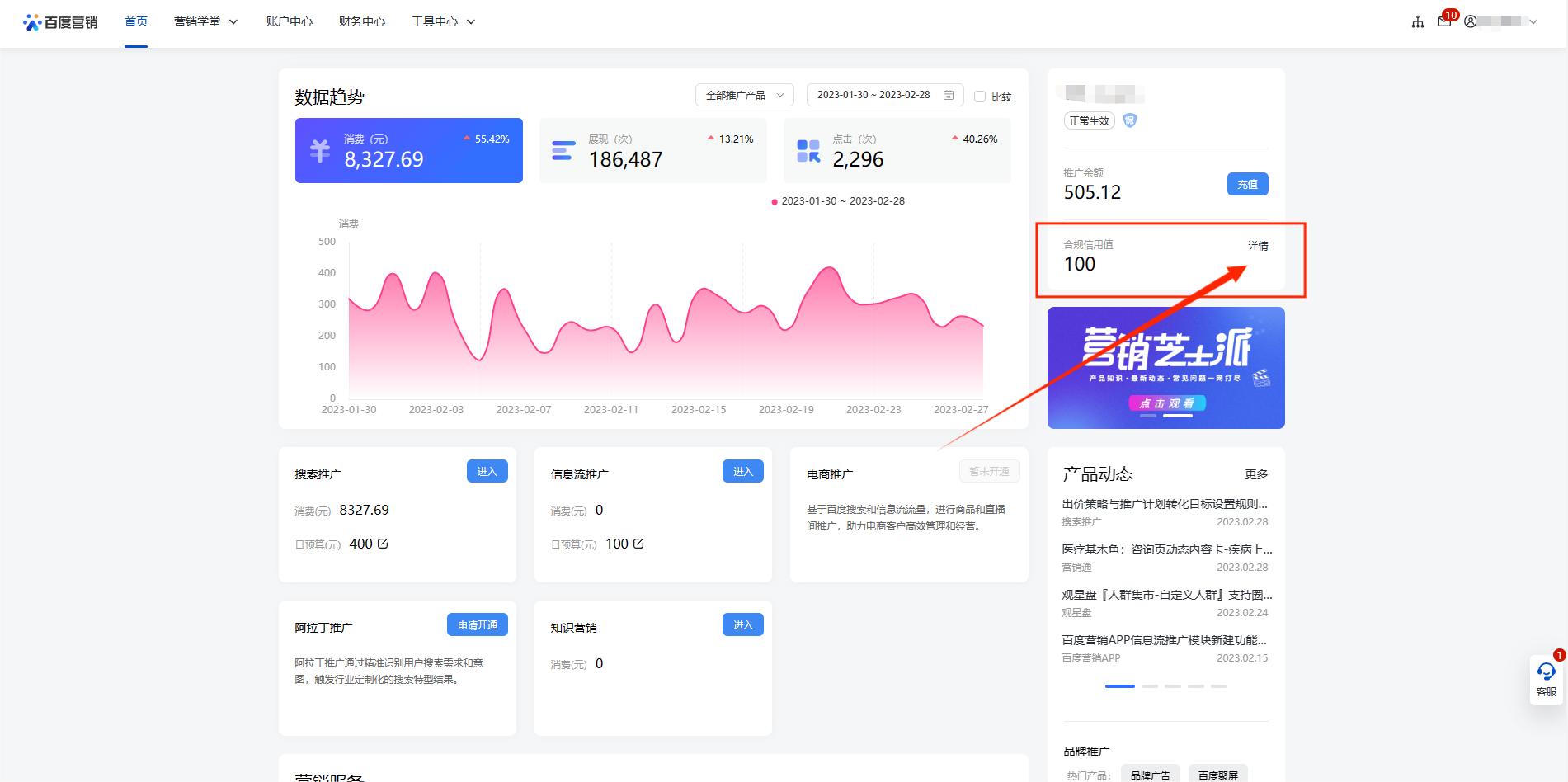
Task: Open the 财务中心 menu item
Action: click(x=360, y=21)
